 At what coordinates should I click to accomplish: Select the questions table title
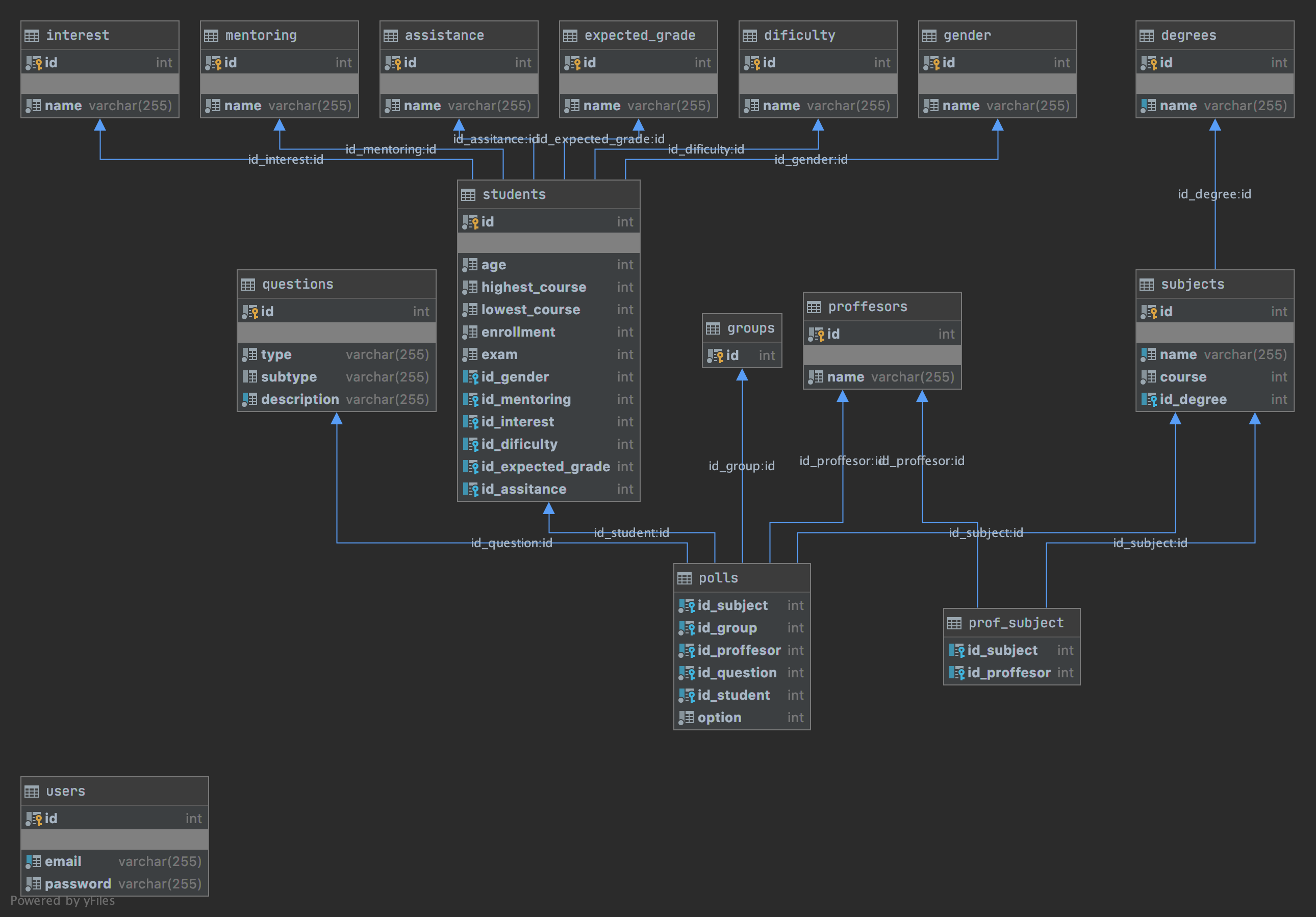297,284
